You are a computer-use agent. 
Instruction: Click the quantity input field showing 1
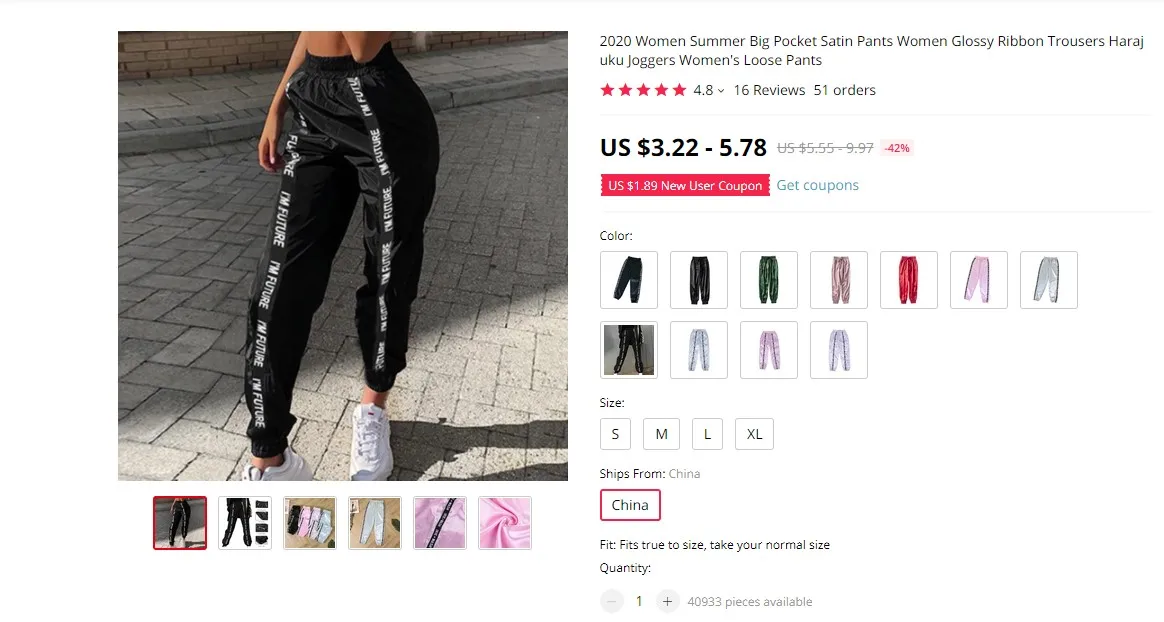point(639,601)
